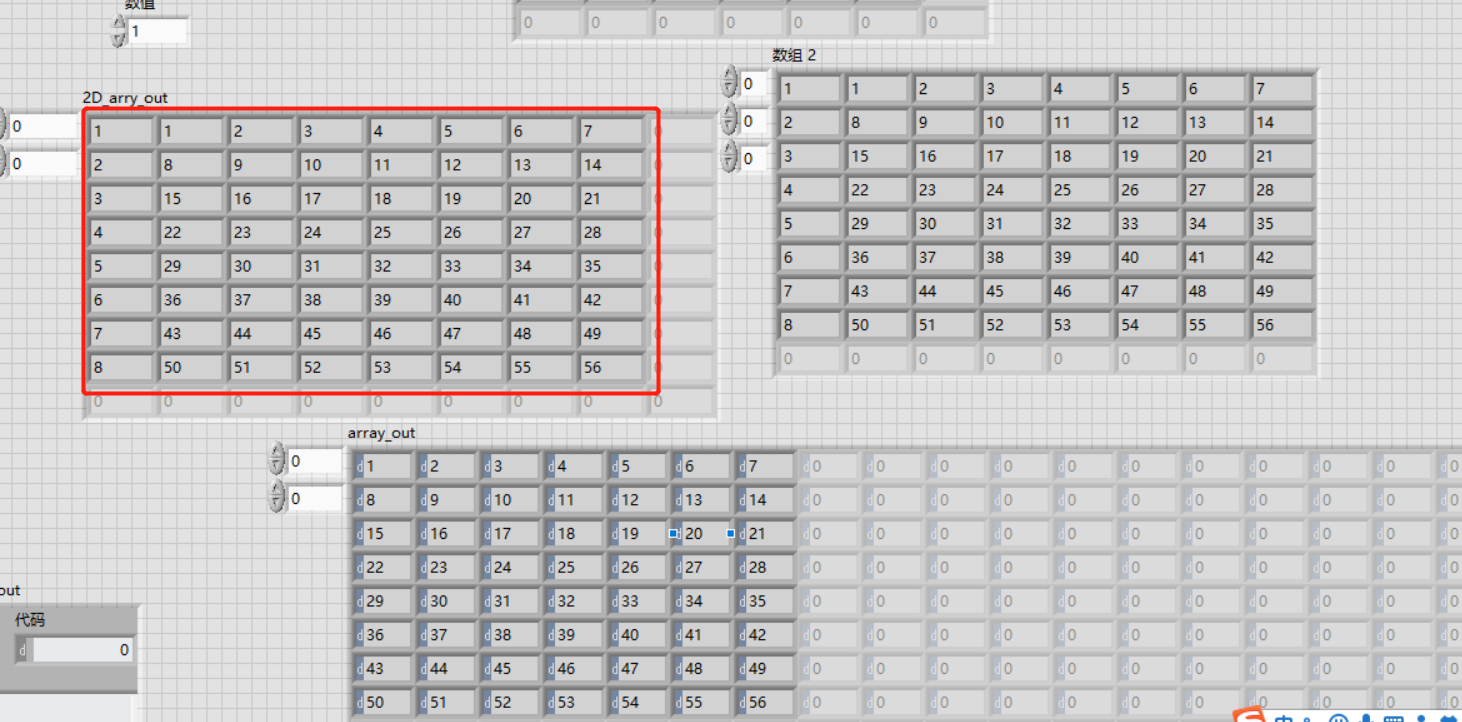Select cell 53 in 2D_arry_out

(401, 367)
